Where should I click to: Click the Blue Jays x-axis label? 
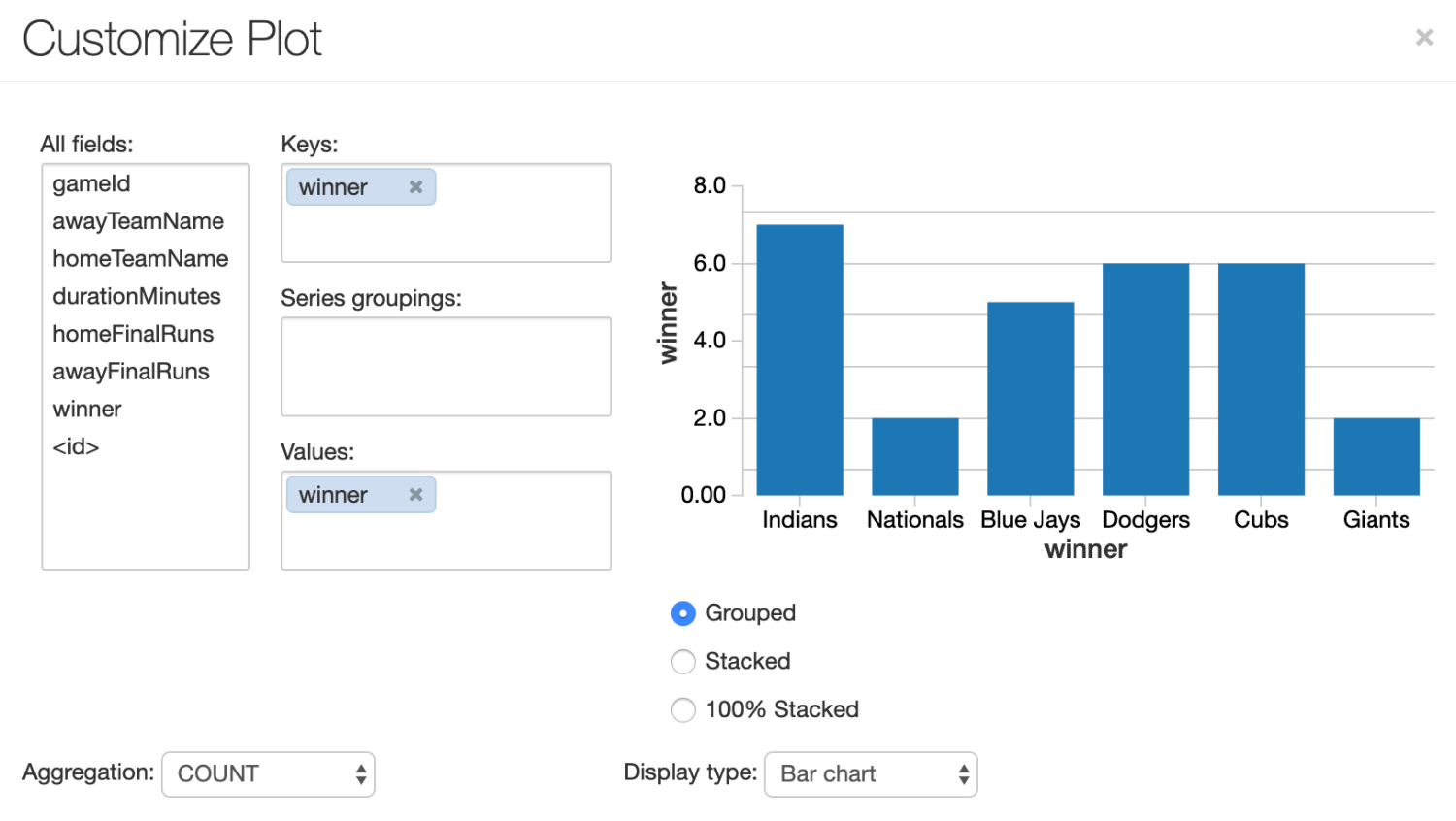pos(1031,520)
